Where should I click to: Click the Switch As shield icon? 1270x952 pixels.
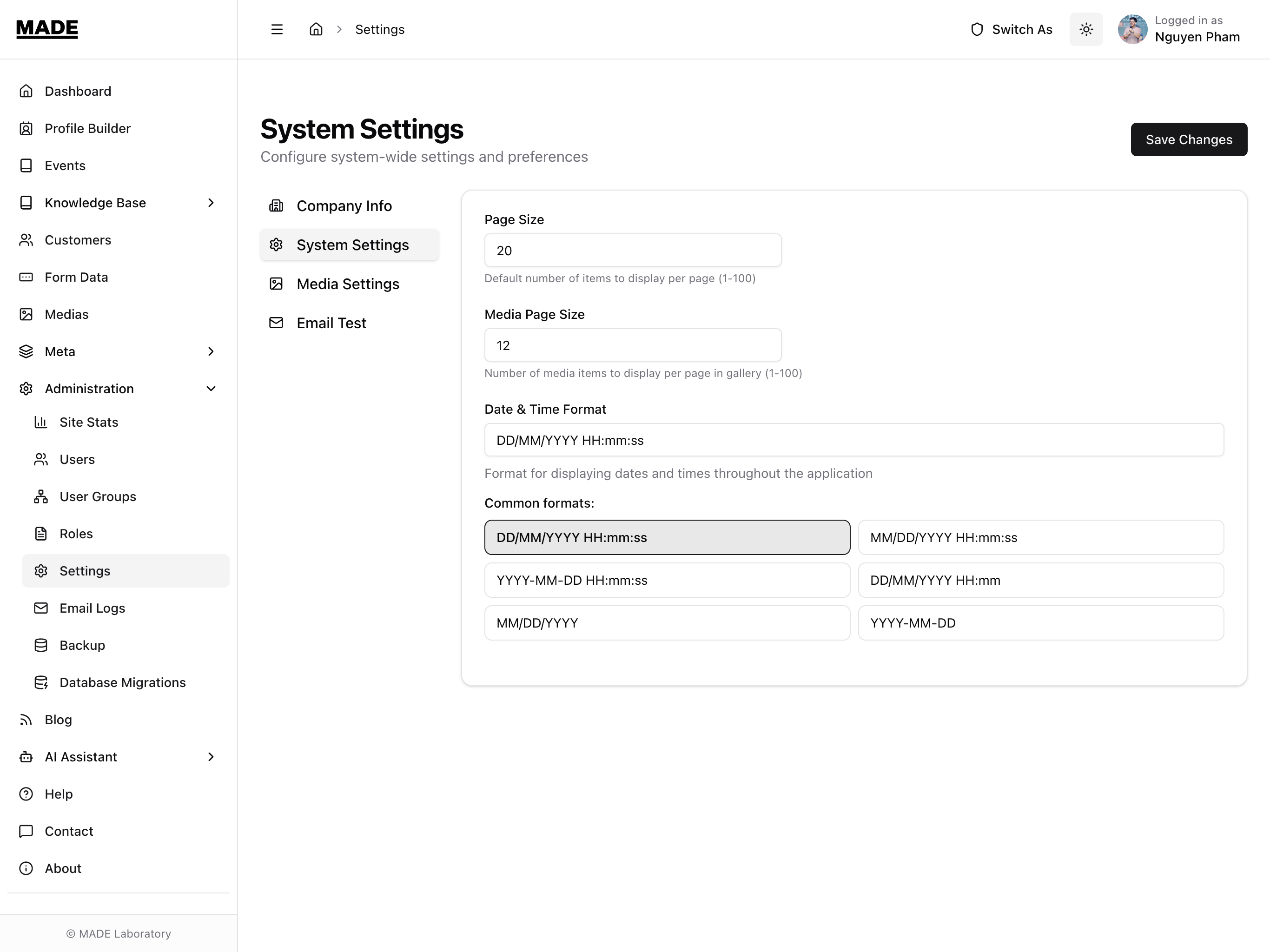click(x=977, y=29)
